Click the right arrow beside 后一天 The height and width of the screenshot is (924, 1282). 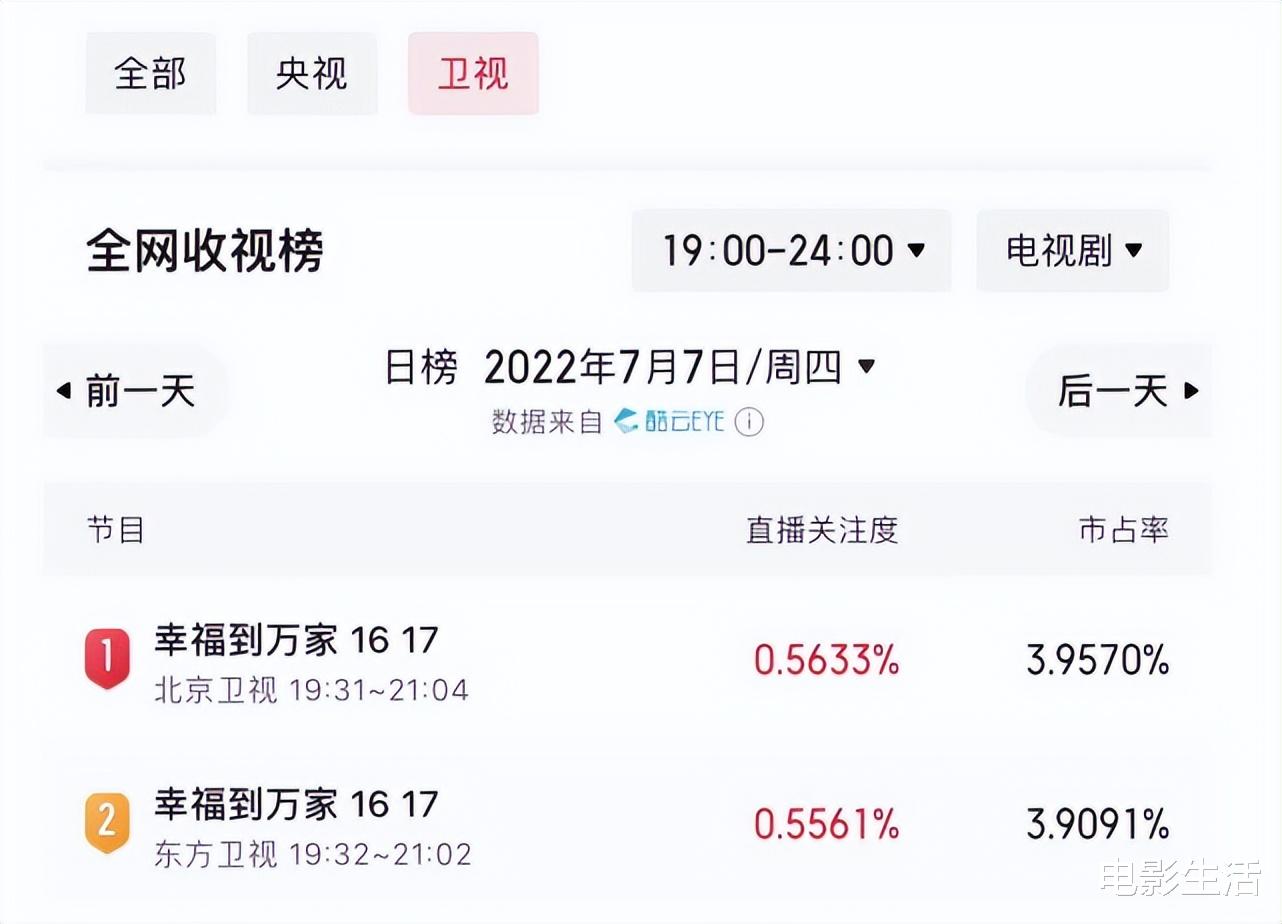(1191, 391)
